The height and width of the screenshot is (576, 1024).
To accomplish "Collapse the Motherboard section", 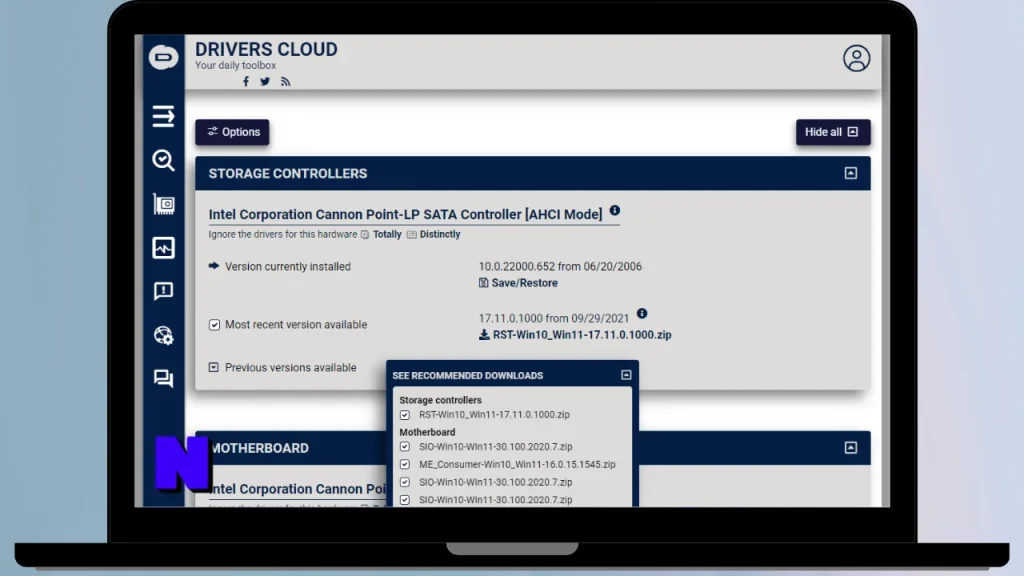I will coord(850,447).
